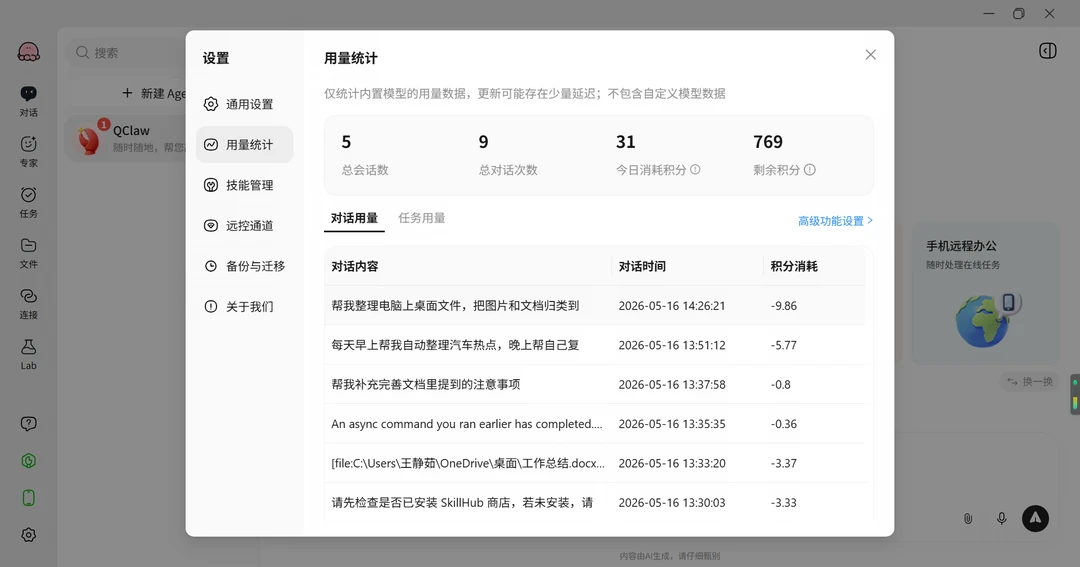Click the info icon beside 今日消耗积分
1080x567 pixels.
click(695, 169)
